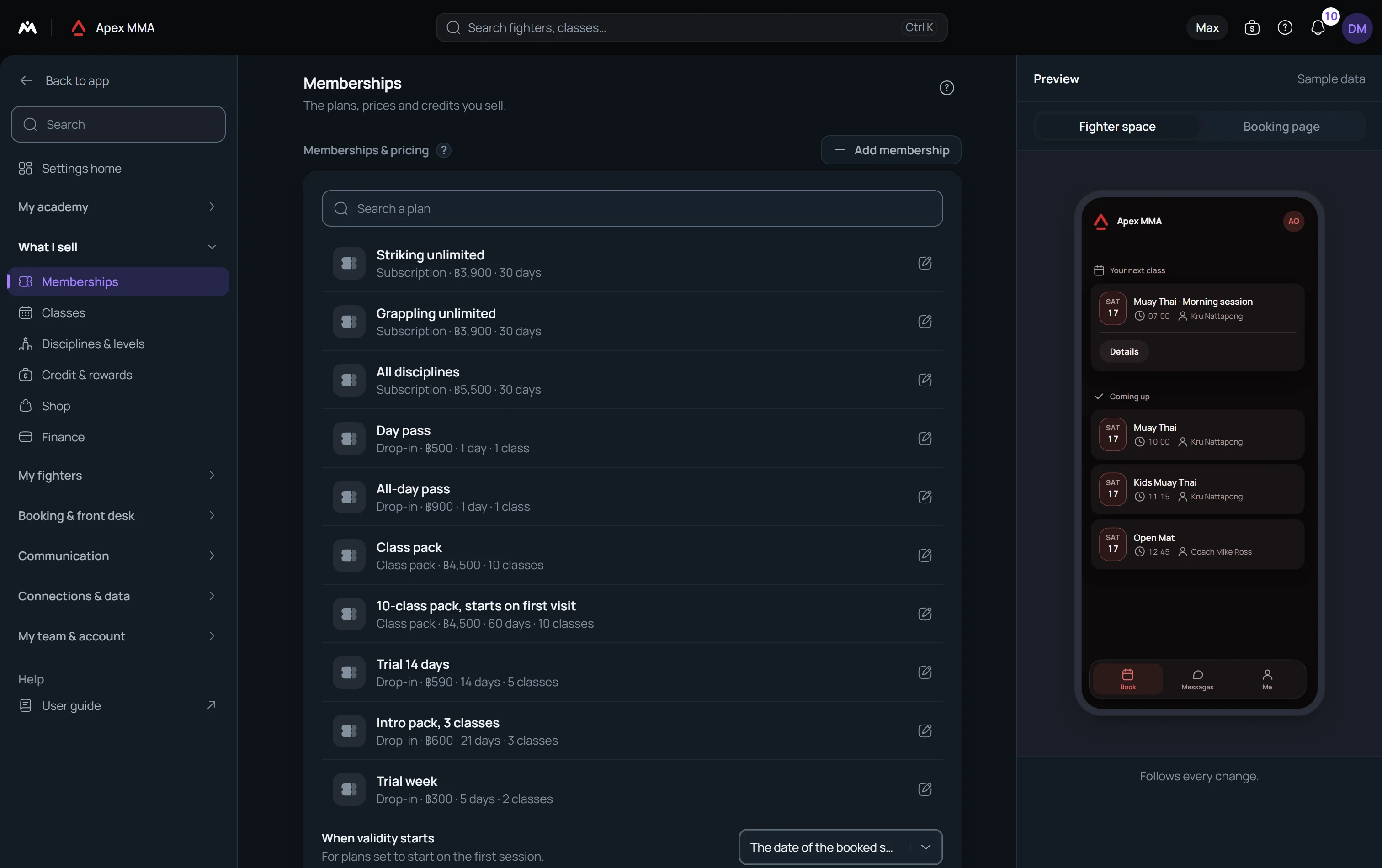Expand the My fighters section
This screenshot has height=868, width=1382.
(x=117, y=475)
